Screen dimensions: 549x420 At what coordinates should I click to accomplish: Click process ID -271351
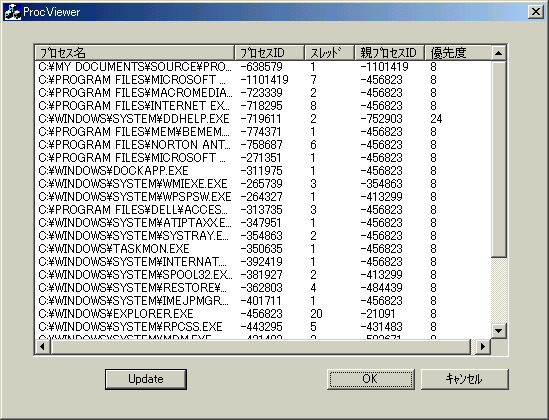pyautogui.click(x=261, y=158)
